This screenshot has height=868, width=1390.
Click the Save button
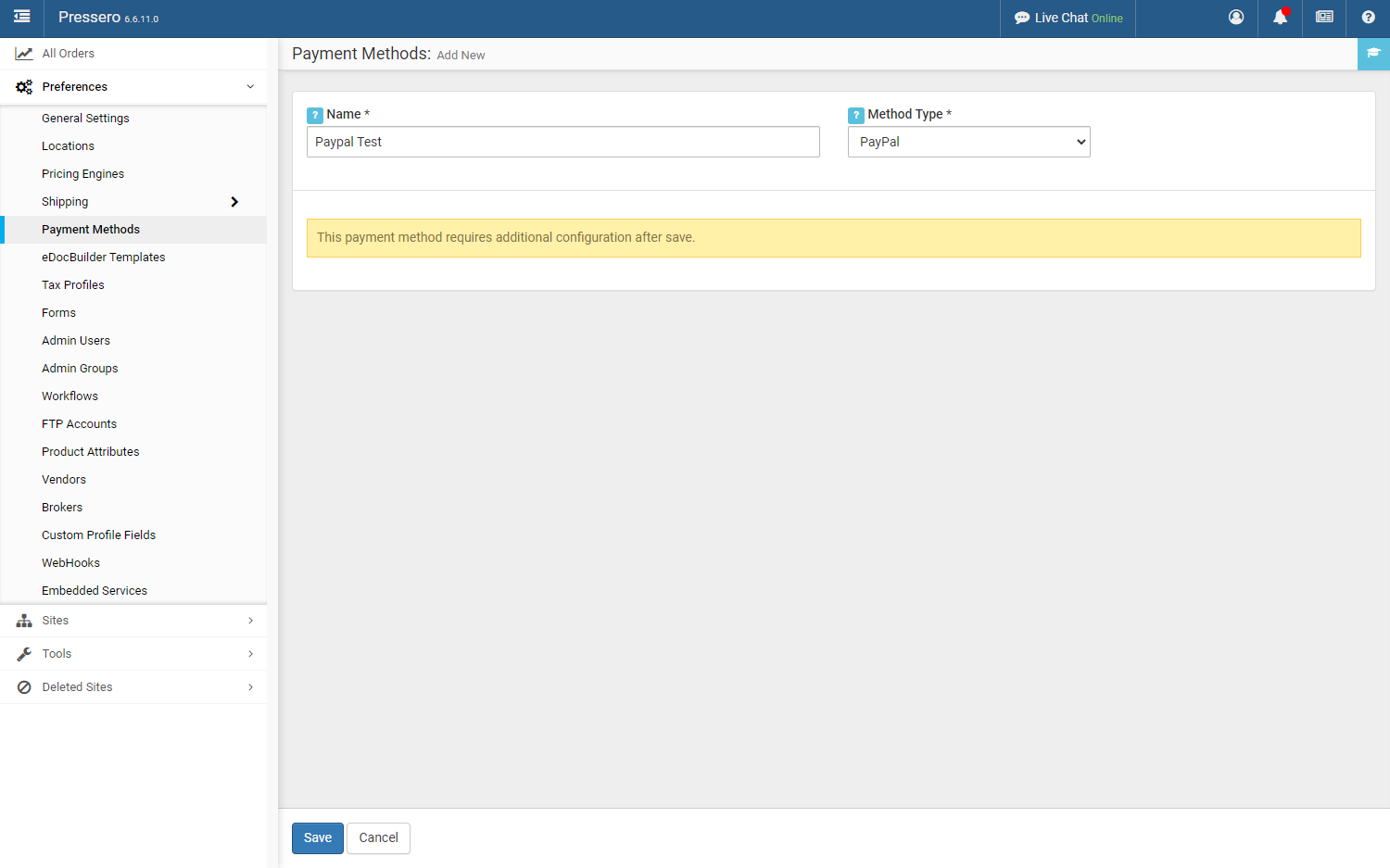coord(318,838)
